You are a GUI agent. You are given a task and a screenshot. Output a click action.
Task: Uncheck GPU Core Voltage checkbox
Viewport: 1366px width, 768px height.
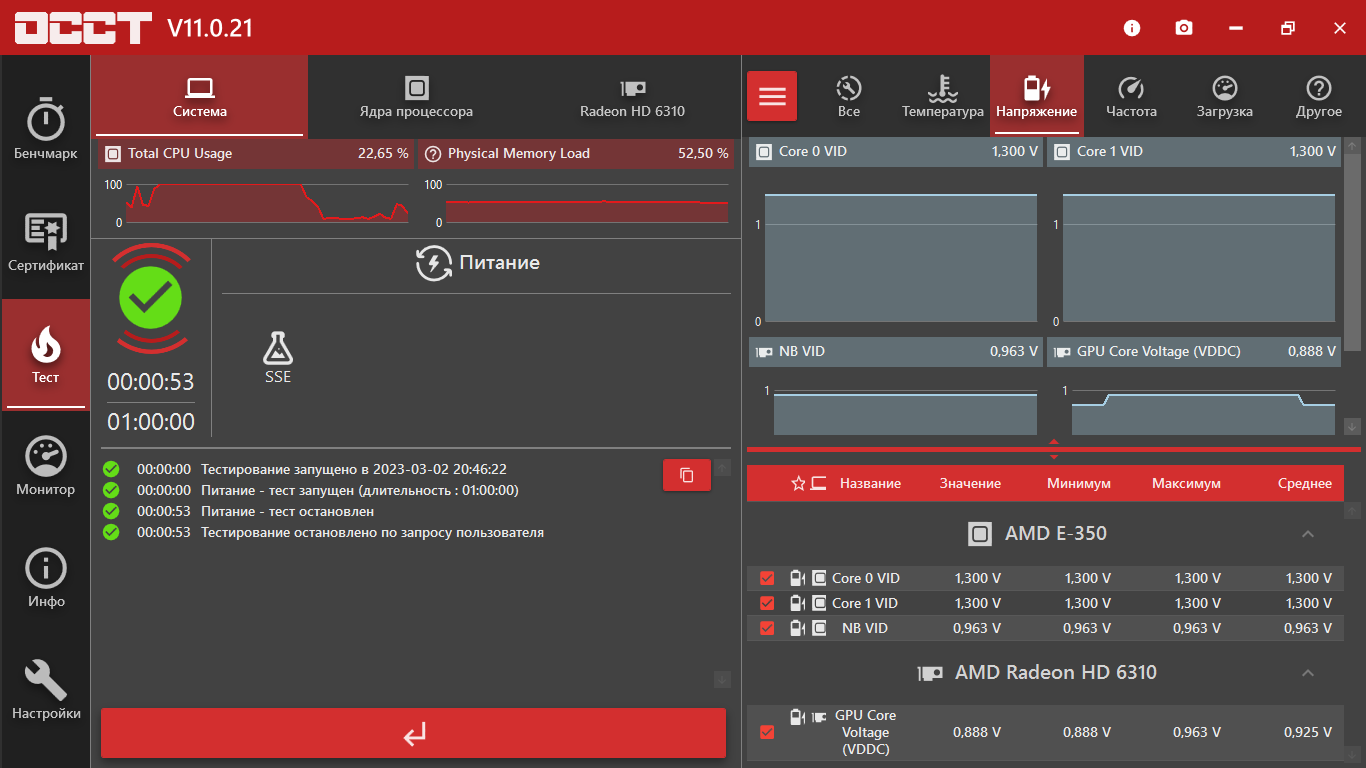[767, 732]
